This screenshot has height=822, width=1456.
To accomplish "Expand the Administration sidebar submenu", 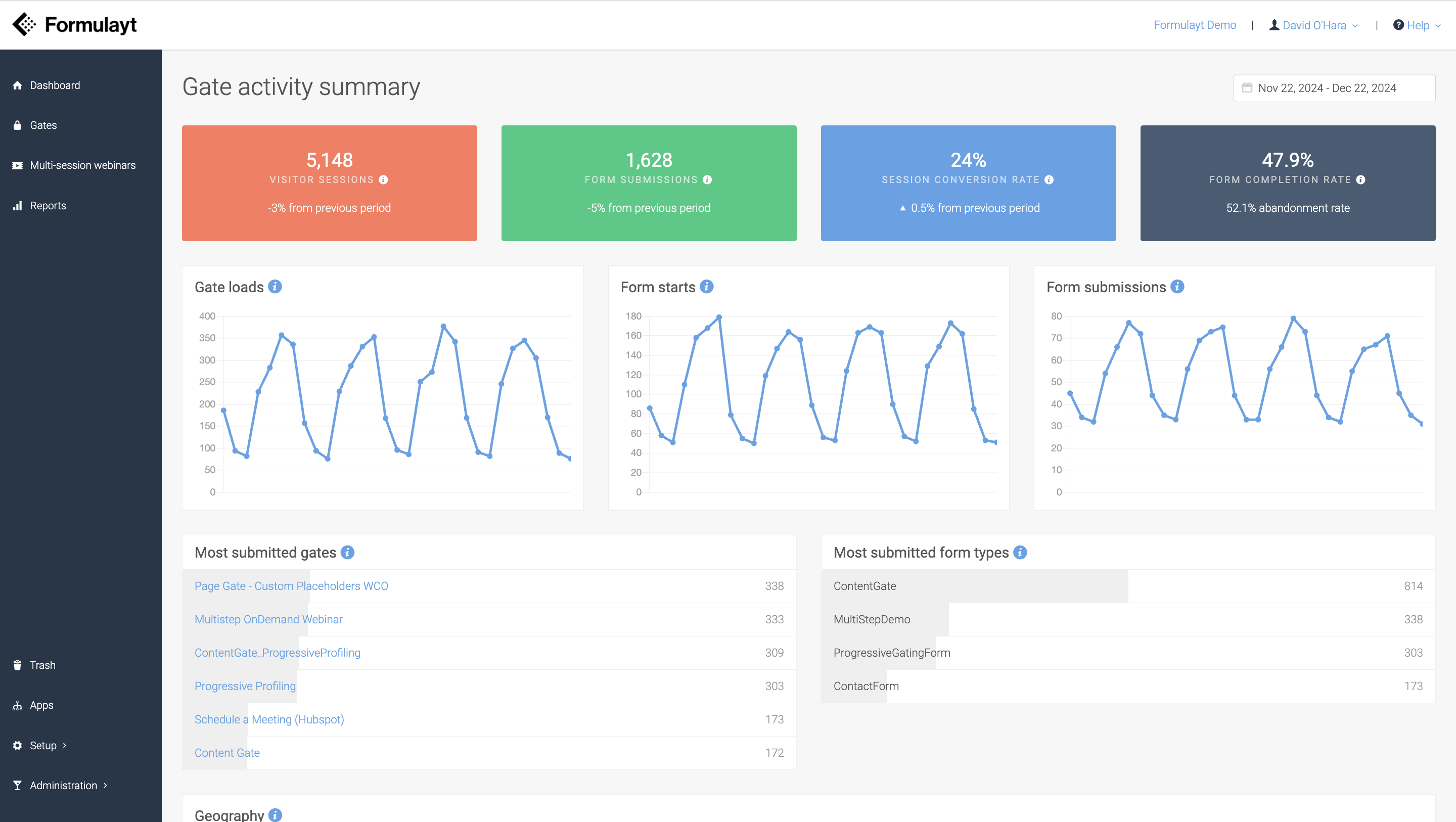I will 63,785.
